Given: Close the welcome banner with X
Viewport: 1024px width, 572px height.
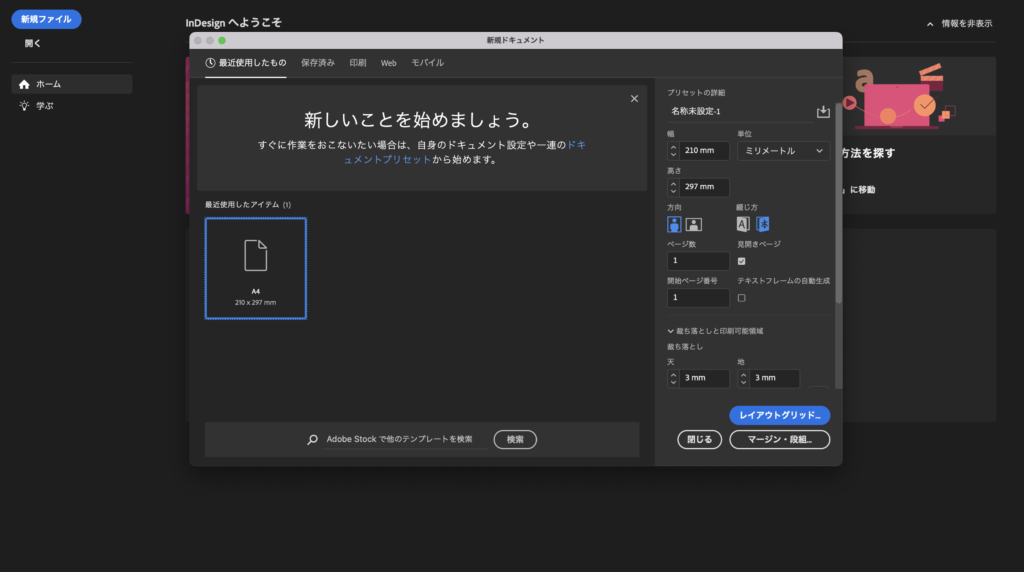Looking at the screenshot, I should tap(634, 99).
